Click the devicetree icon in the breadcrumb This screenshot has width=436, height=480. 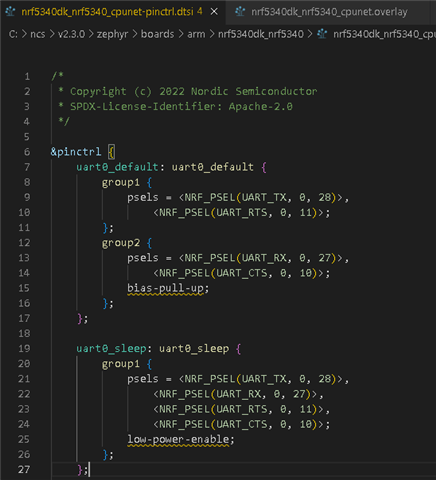pyautogui.click(x=322, y=34)
